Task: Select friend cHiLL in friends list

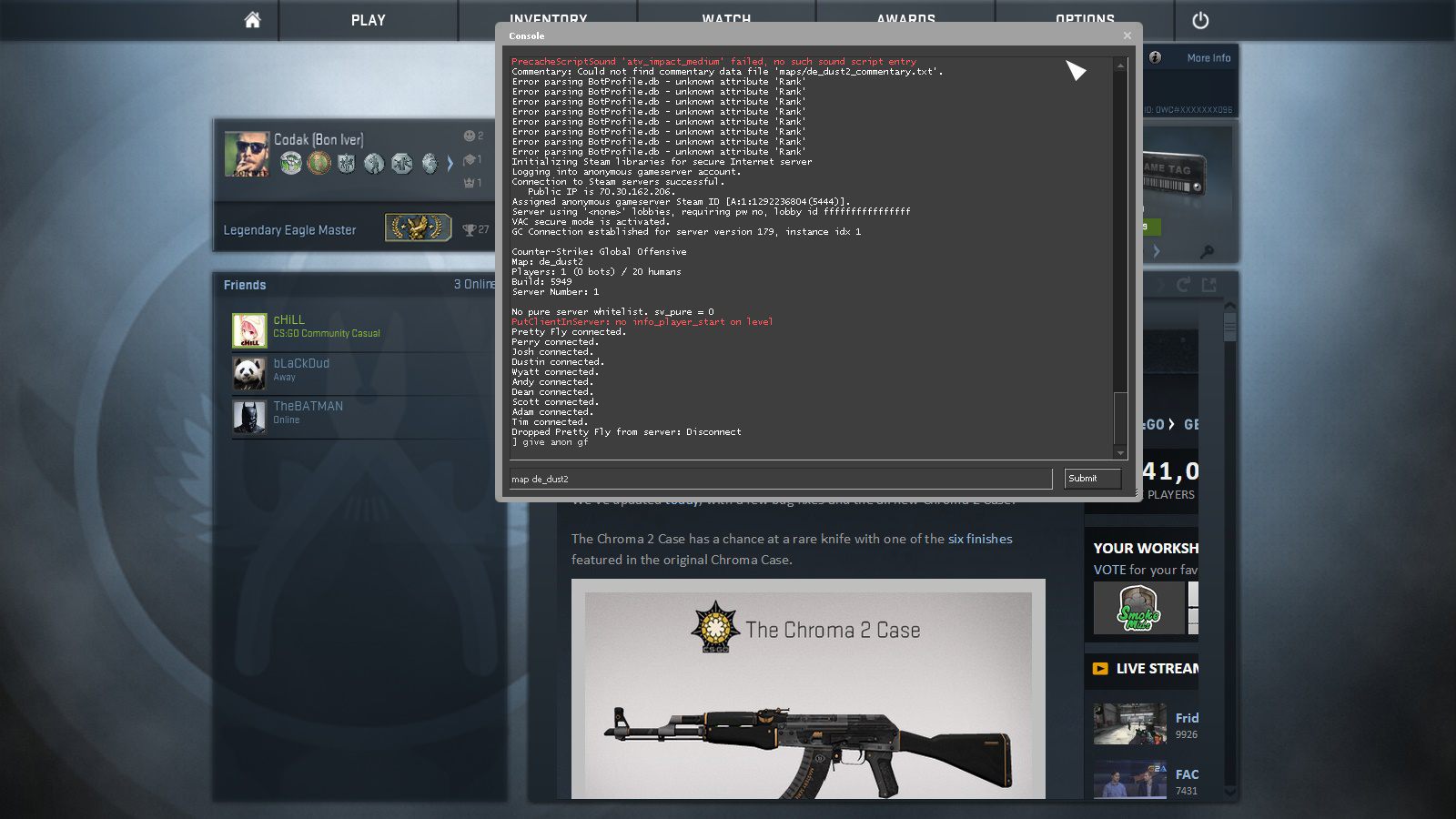Action: (364, 330)
